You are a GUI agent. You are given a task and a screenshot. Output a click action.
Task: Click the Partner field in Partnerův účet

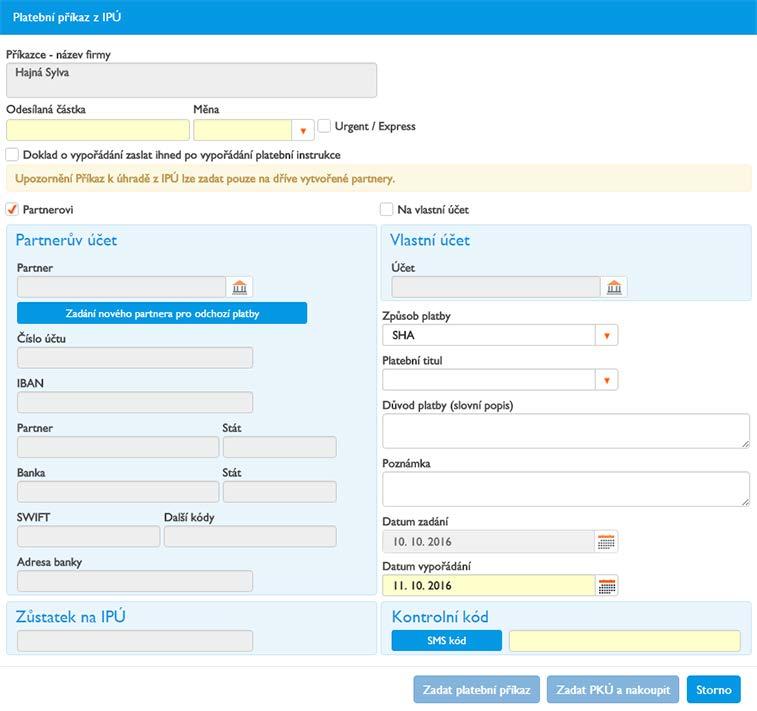(121, 287)
